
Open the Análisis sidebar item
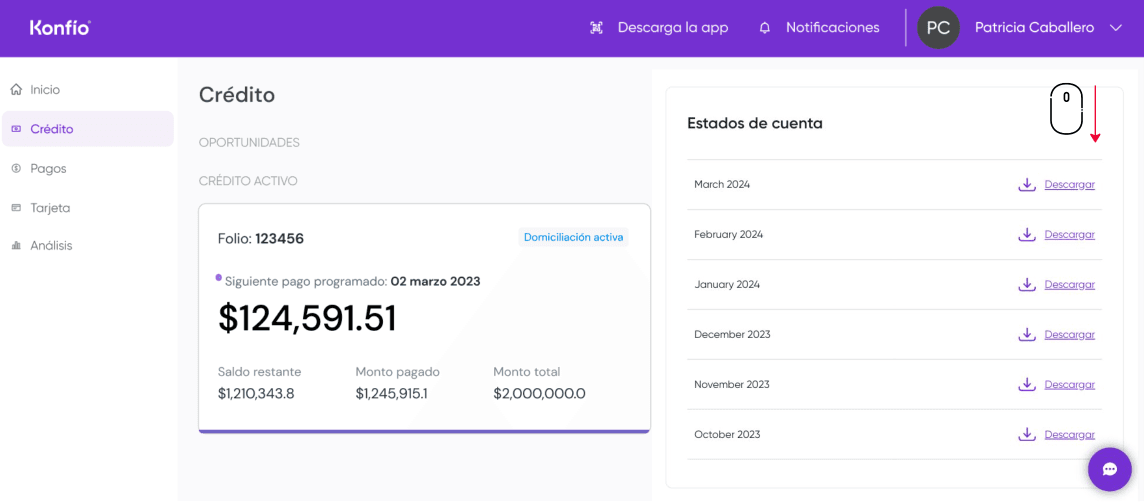(51, 246)
